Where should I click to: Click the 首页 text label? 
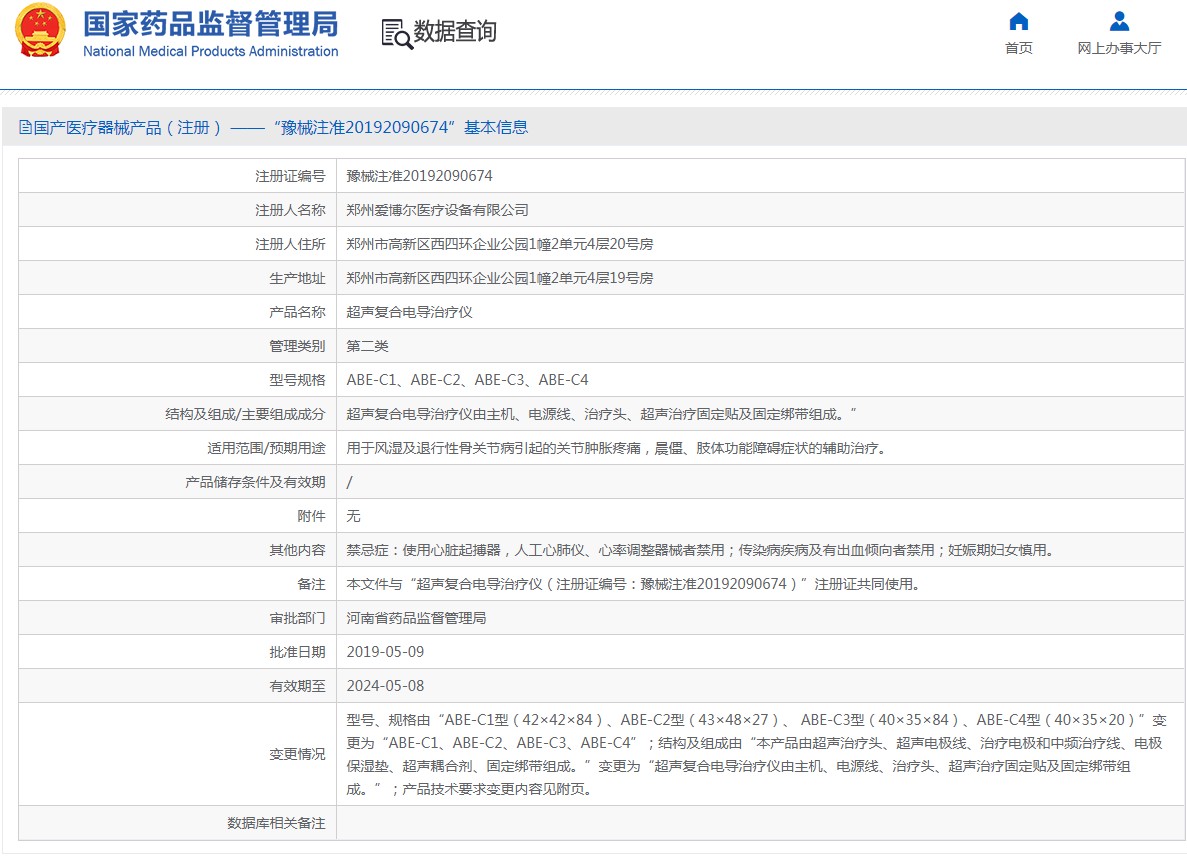click(1018, 48)
